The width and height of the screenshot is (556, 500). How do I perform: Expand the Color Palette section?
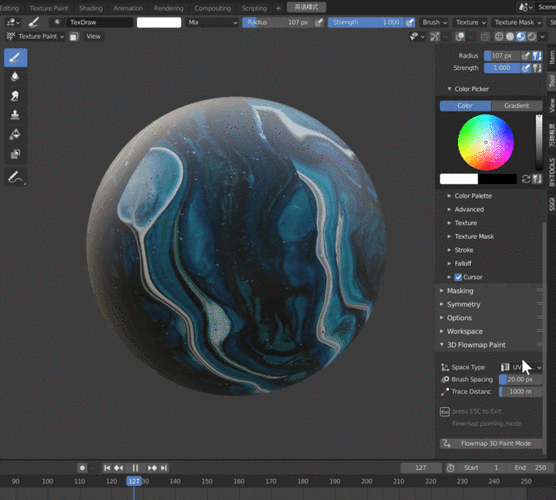[473, 196]
